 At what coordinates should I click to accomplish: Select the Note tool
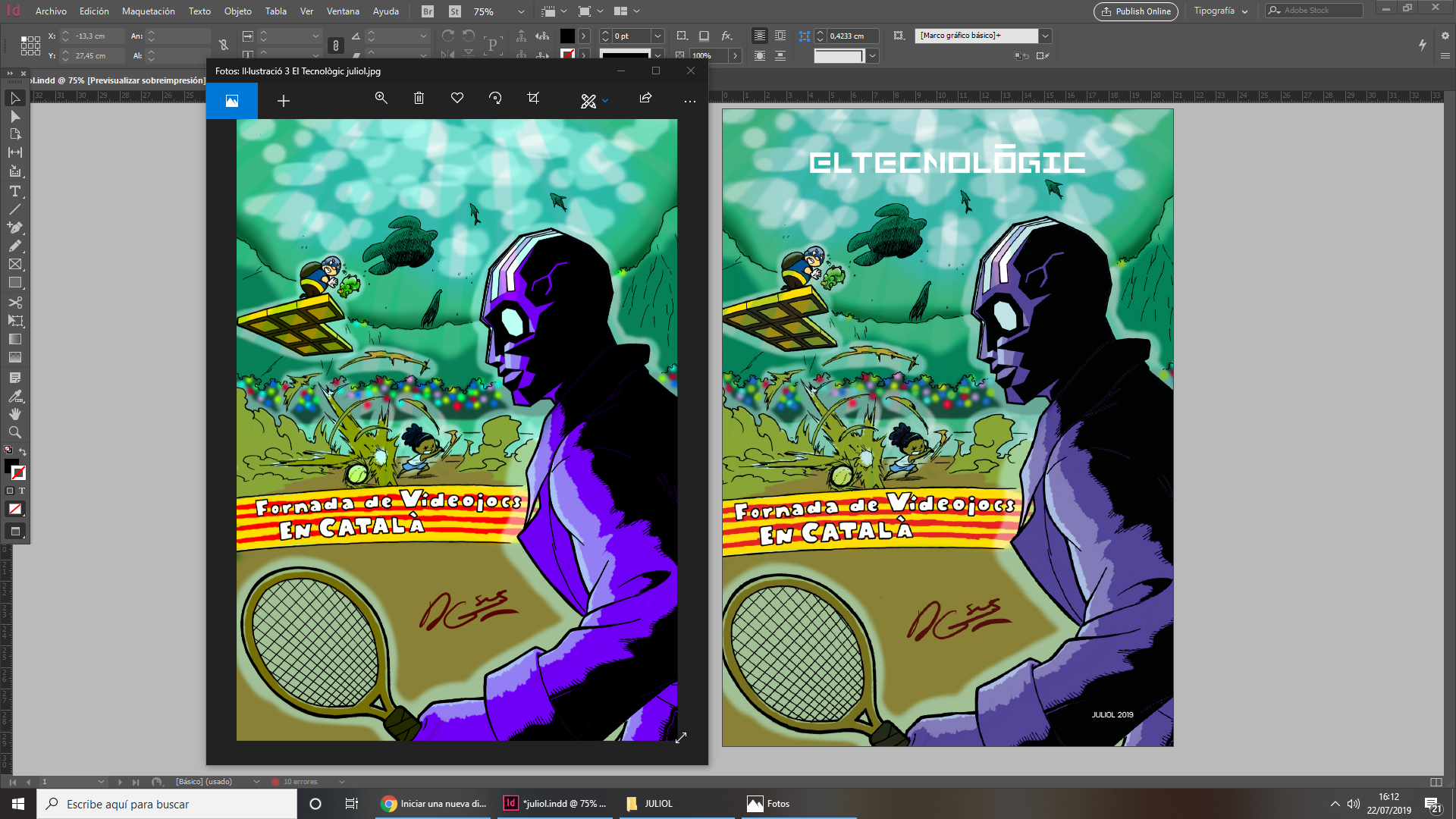(15, 378)
